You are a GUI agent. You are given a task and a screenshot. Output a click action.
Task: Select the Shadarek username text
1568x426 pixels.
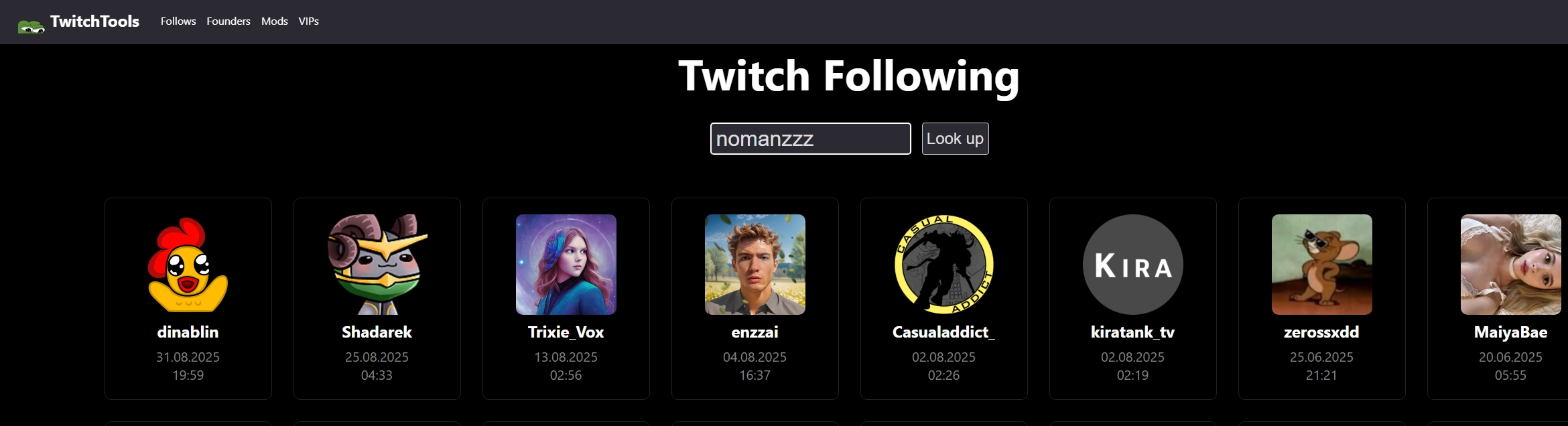point(377,332)
